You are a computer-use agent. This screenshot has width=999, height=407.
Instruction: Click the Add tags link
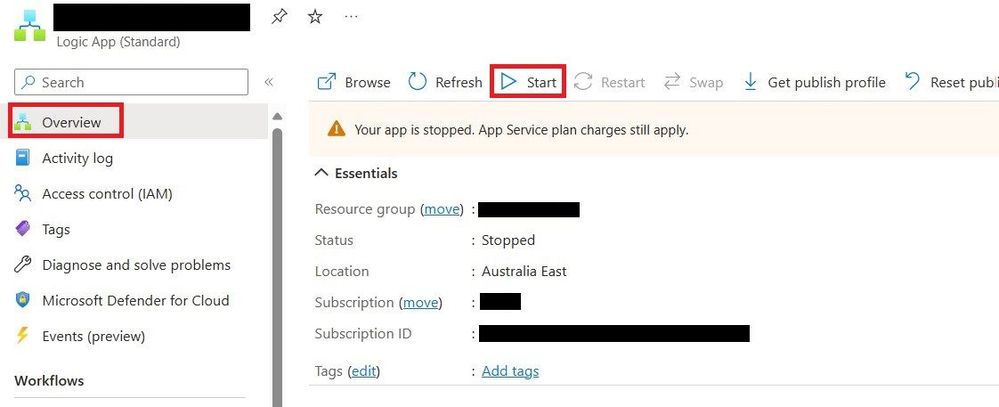pyautogui.click(x=510, y=371)
